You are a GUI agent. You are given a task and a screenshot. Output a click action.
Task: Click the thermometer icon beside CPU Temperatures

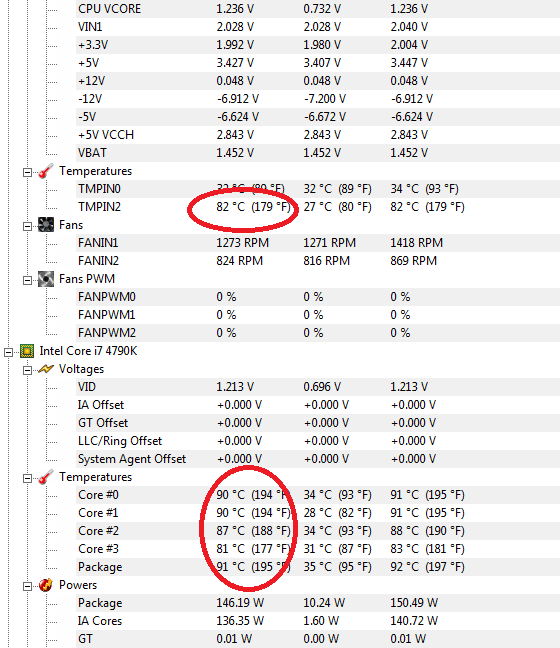46,476
